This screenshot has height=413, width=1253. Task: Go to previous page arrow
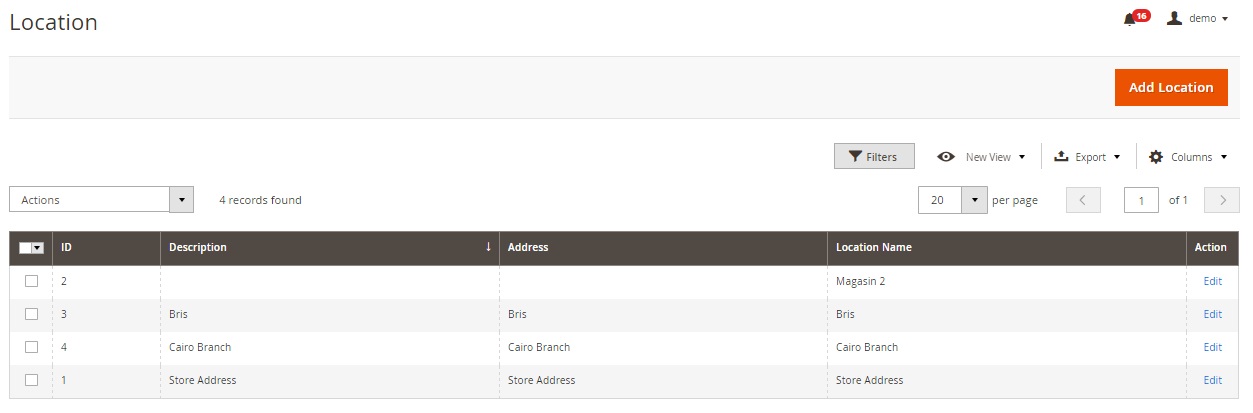[1083, 200]
